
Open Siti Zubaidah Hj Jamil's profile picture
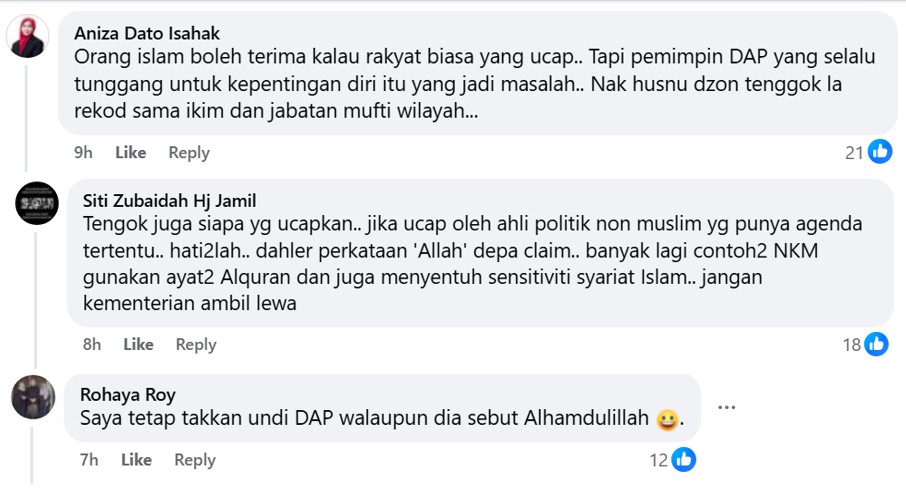pos(37,203)
